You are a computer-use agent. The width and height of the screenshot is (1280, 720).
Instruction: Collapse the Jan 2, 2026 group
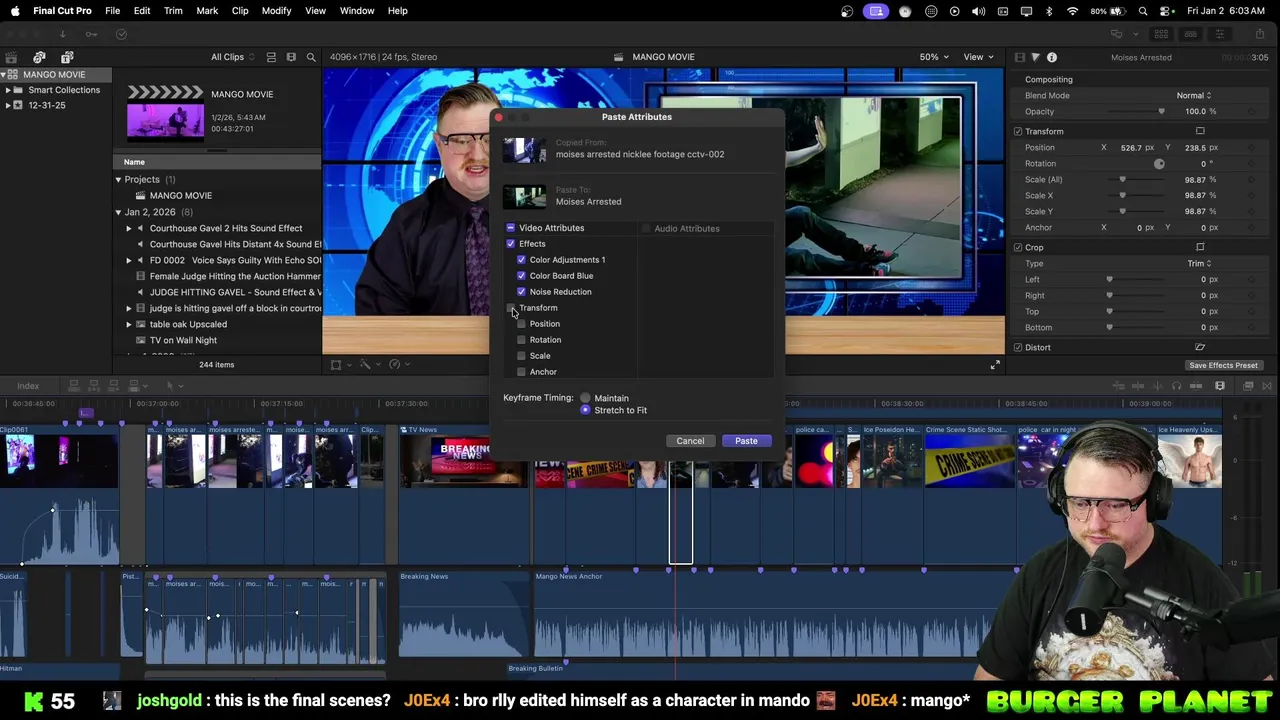[118, 212]
